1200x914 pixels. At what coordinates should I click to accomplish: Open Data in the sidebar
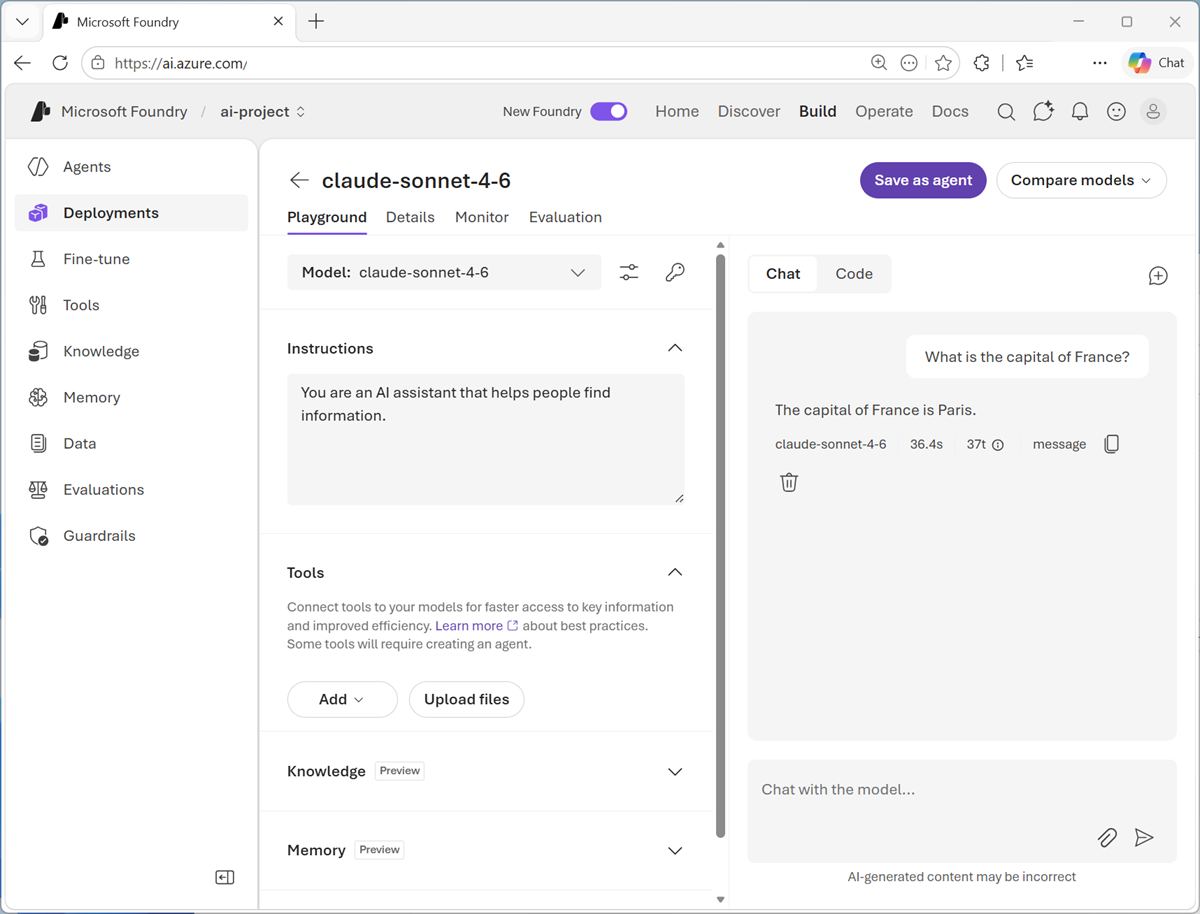pos(131,443)
